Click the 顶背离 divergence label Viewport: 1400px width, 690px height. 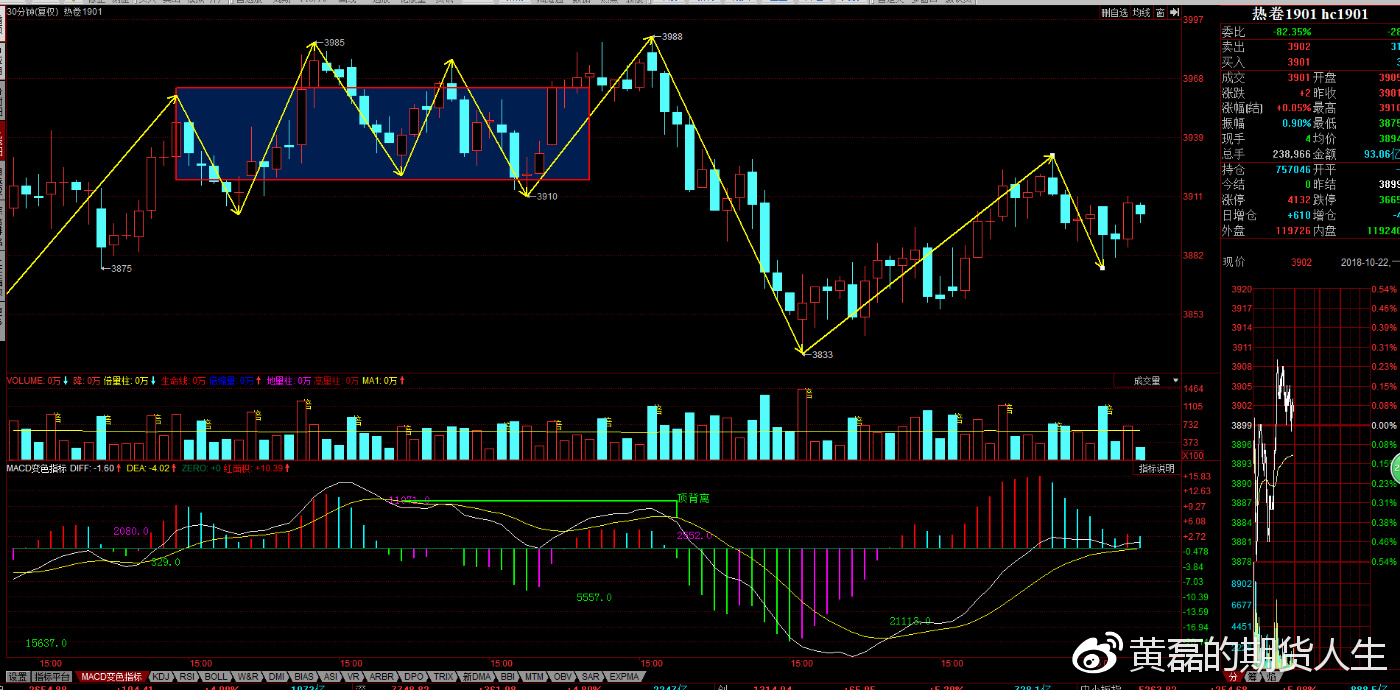pos(693,496)
